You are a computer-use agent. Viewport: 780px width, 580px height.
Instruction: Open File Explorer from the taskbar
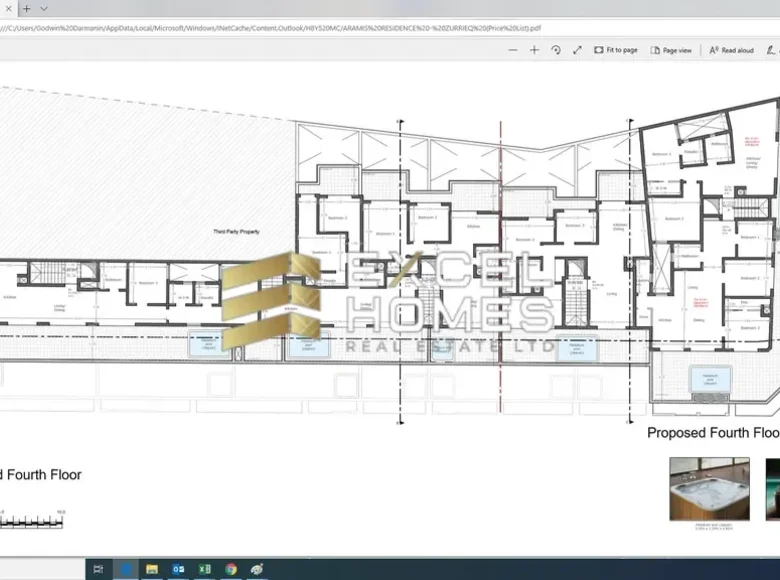[152, 569]
